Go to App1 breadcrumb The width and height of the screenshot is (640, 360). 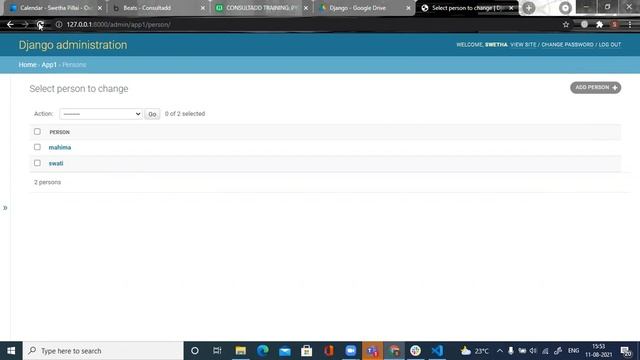click(x=49, y=64)
